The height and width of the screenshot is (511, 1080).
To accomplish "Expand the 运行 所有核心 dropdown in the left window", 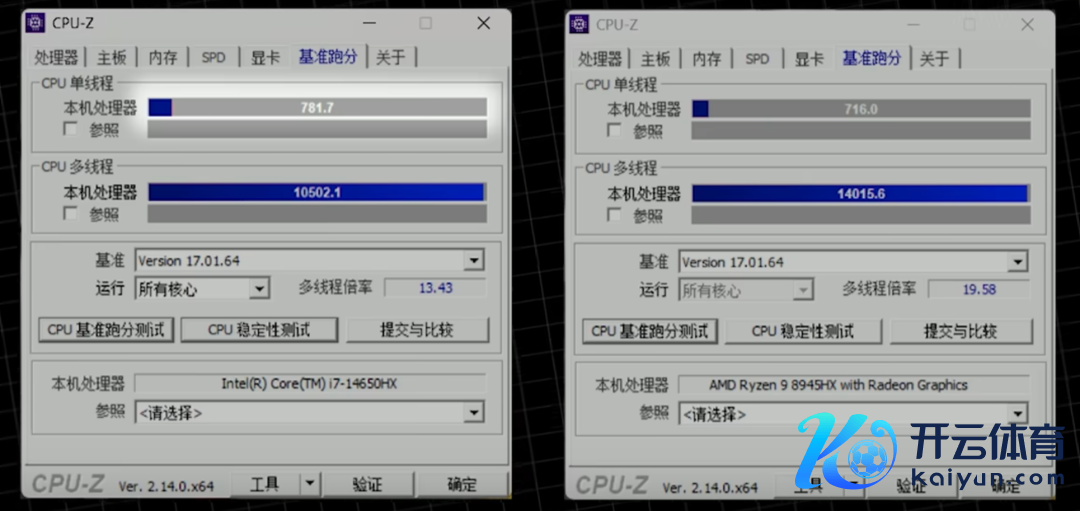I will click(x=259, y=289).
